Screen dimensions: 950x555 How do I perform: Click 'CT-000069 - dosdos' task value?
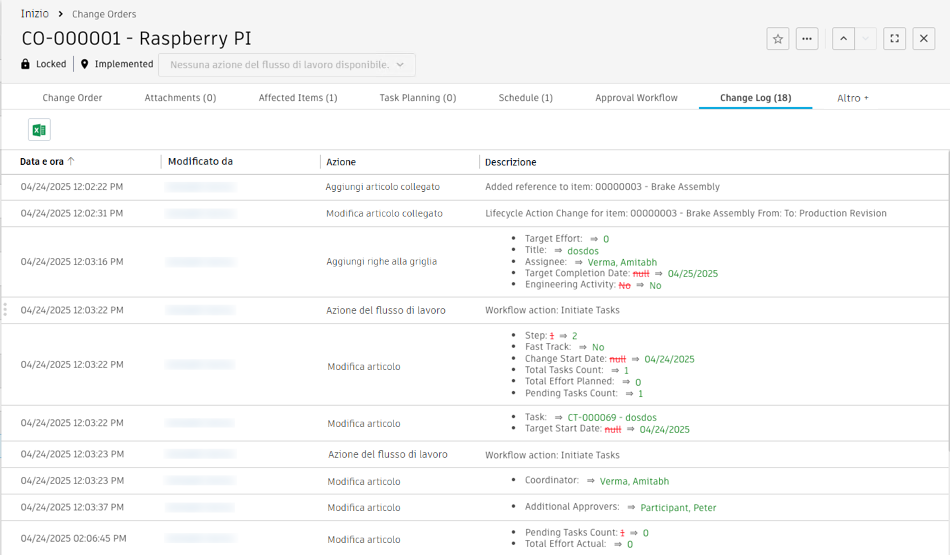tap(612, 417)
